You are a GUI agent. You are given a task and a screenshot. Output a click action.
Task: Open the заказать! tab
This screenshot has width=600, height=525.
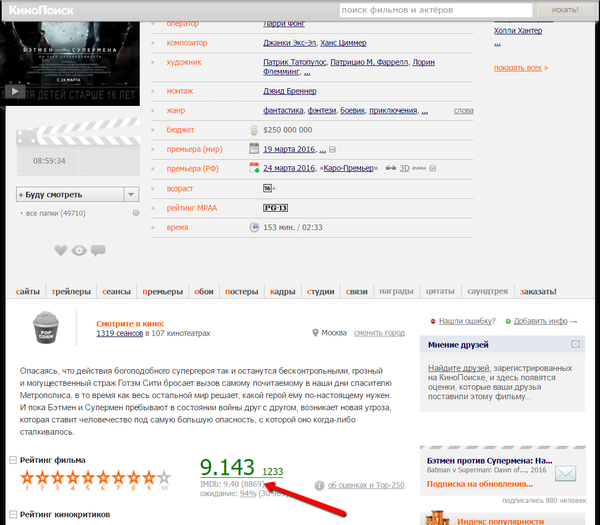tap(538, 292)
